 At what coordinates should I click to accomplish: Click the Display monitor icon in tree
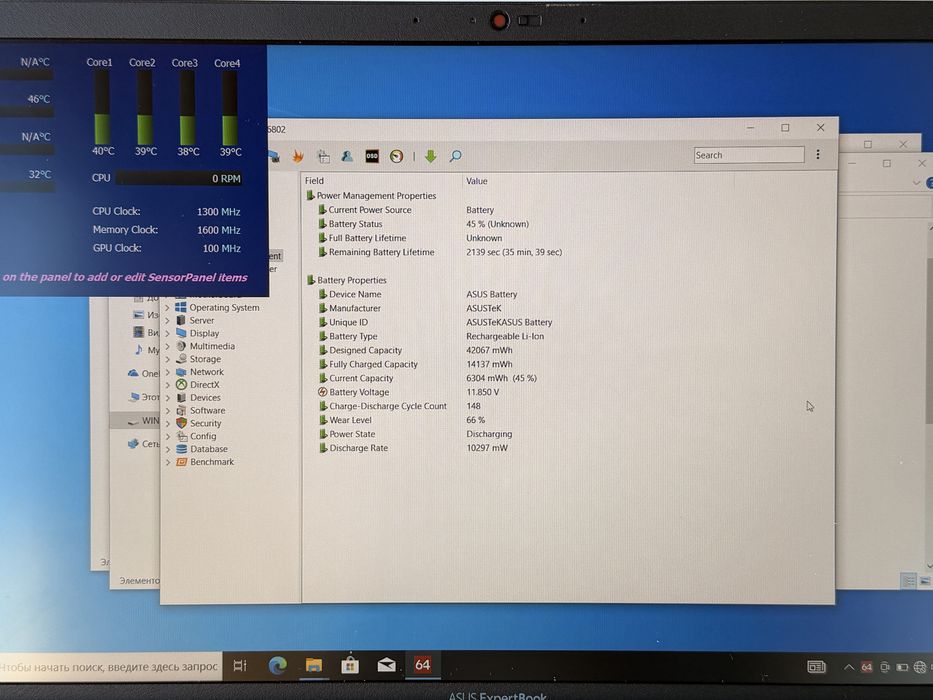point(181,333)
